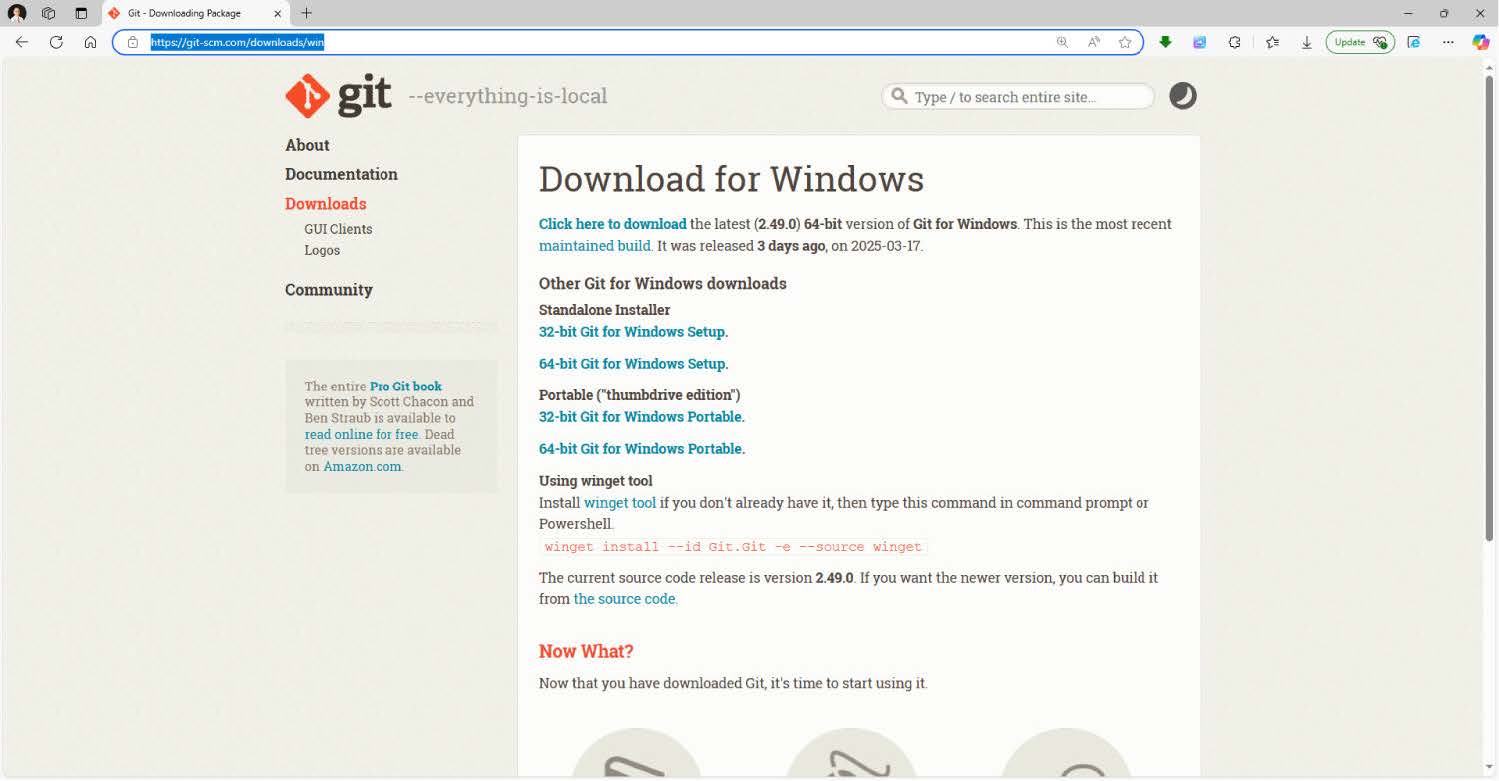Open browser Settings and more menu
The width and height of the screenshot is (1499, 781).
pyautogui.click(x=1448, y=42)
